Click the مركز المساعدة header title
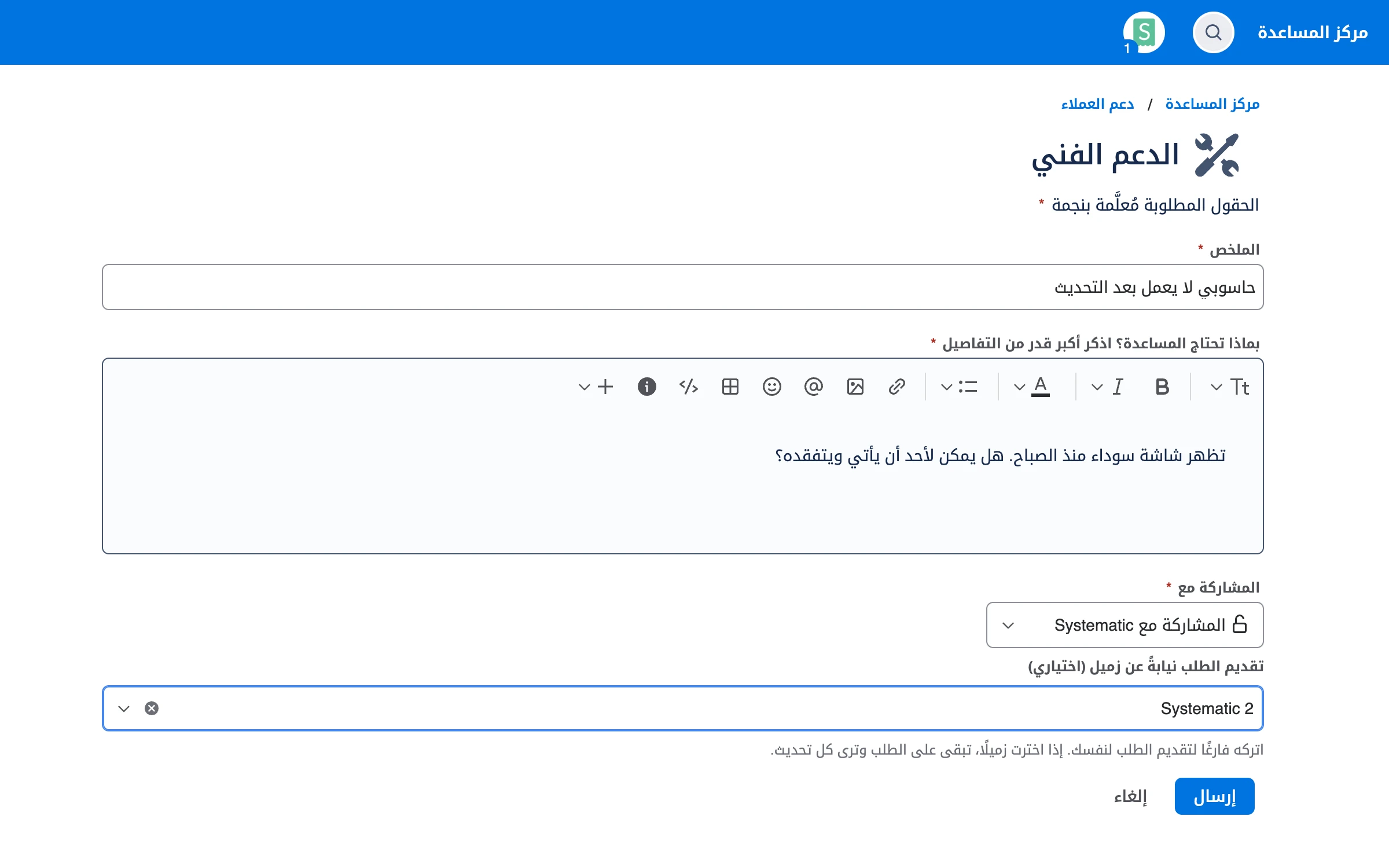Image resolution: width=1389 pixels, height=868 pixels. [x=1313, y=32]
